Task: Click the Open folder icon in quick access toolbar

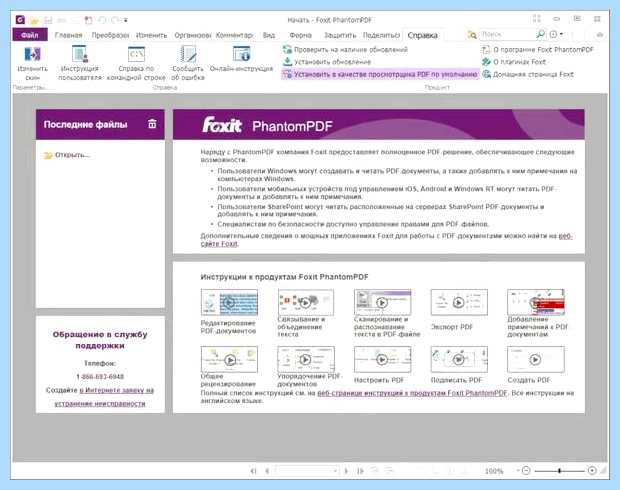Action: click(x=34, y=20)
